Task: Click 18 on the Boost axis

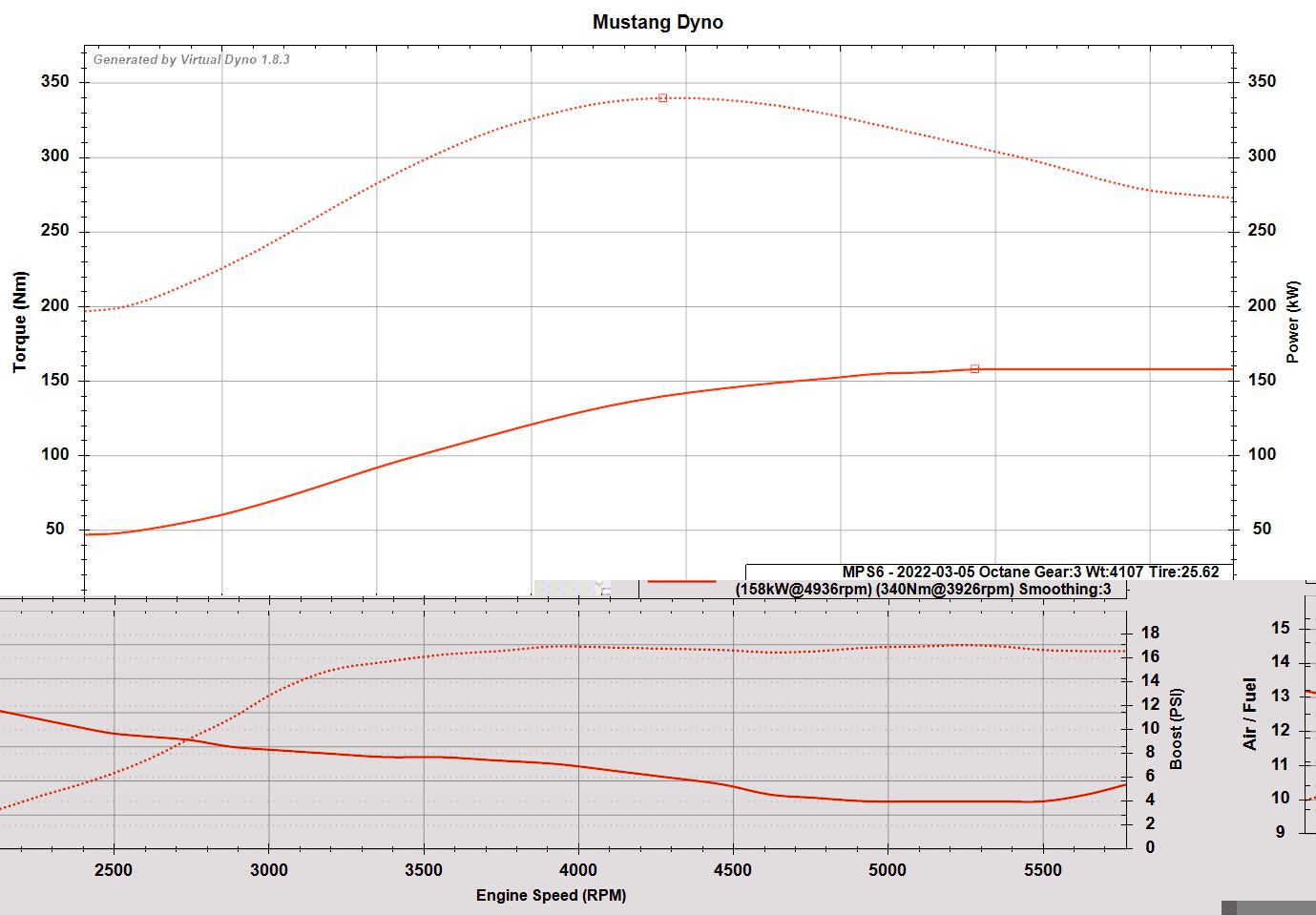Action: 1151,633
